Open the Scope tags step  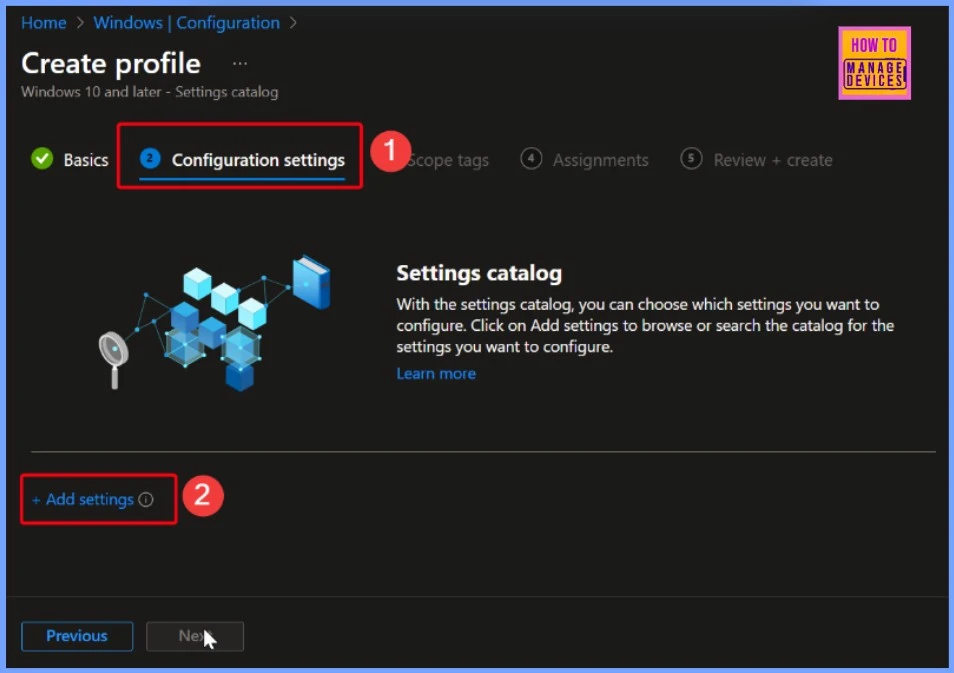(448, 160)
